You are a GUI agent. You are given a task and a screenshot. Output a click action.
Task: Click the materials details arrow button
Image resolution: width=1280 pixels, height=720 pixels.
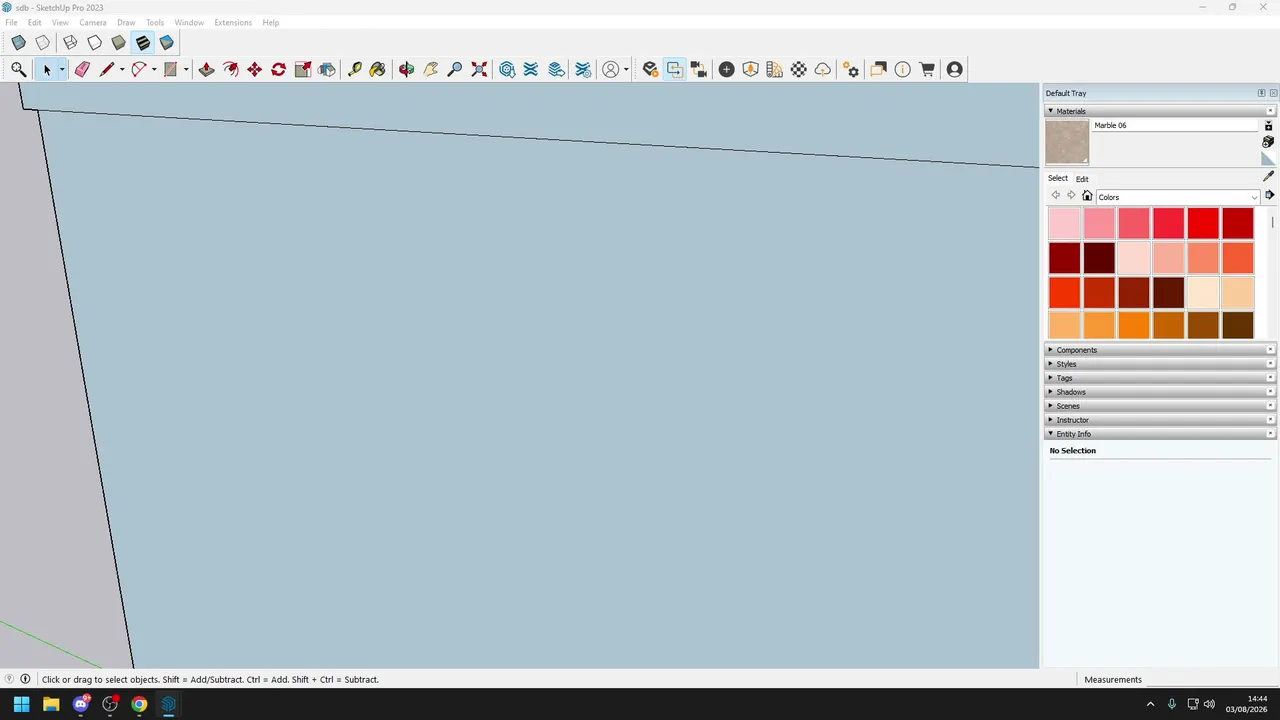pyautogui.click(x=1269, y=196)
